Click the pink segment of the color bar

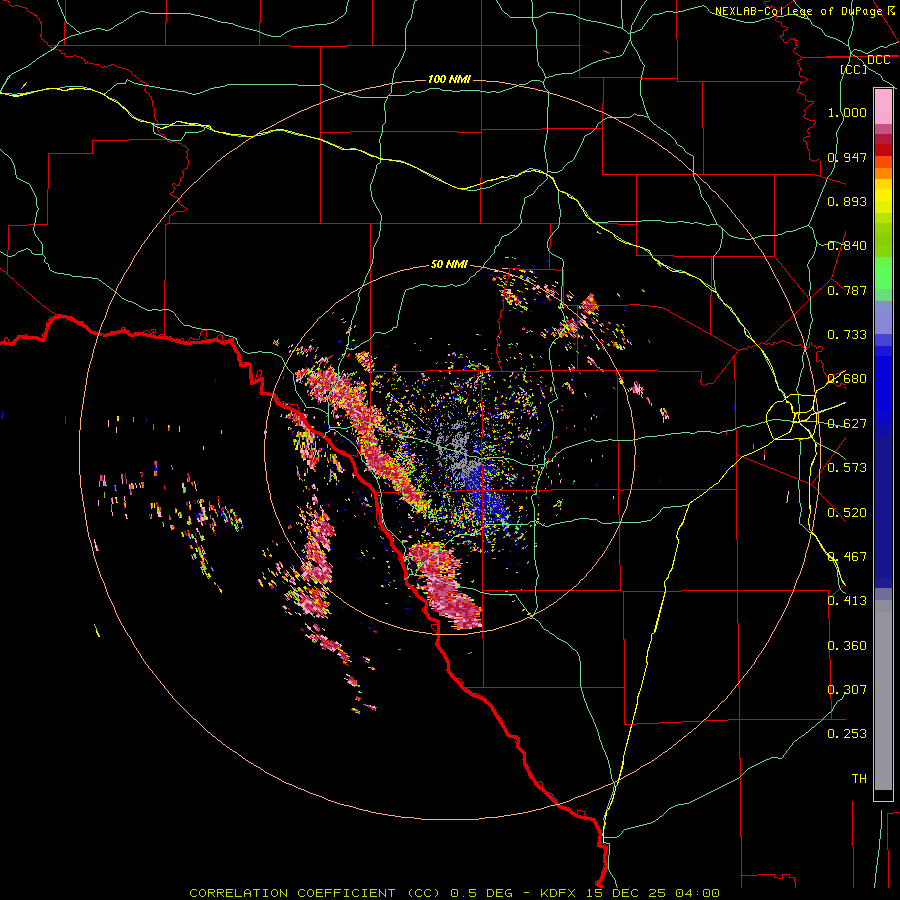883,107
